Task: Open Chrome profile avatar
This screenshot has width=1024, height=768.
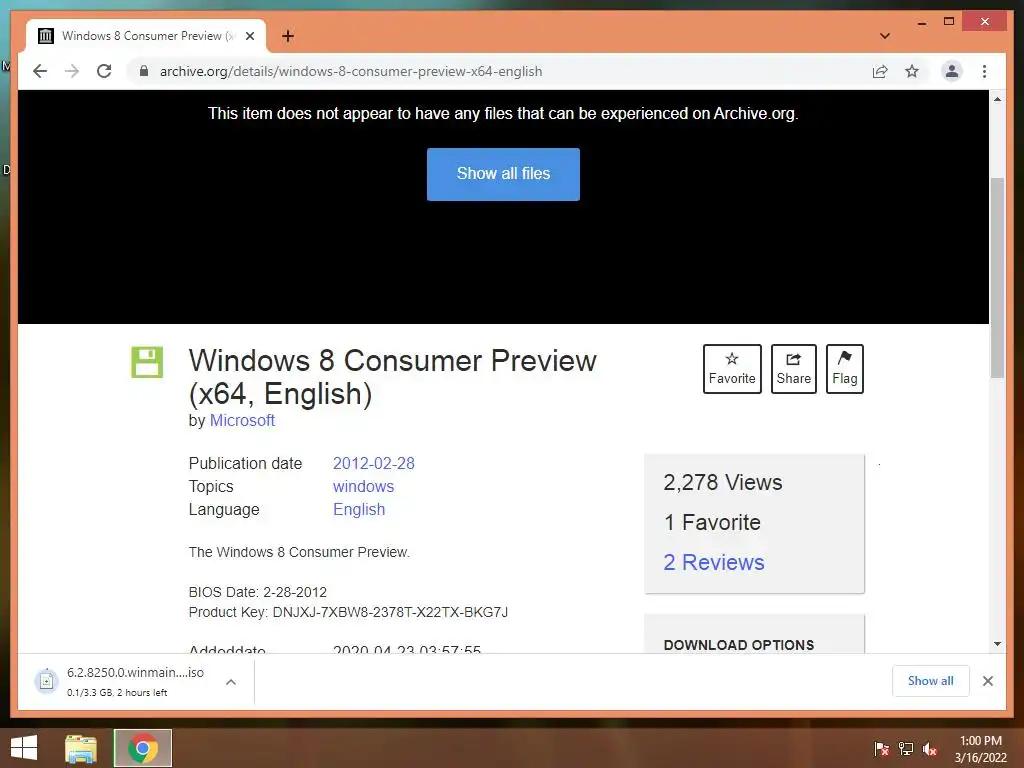Action: [x=952, y=71]
